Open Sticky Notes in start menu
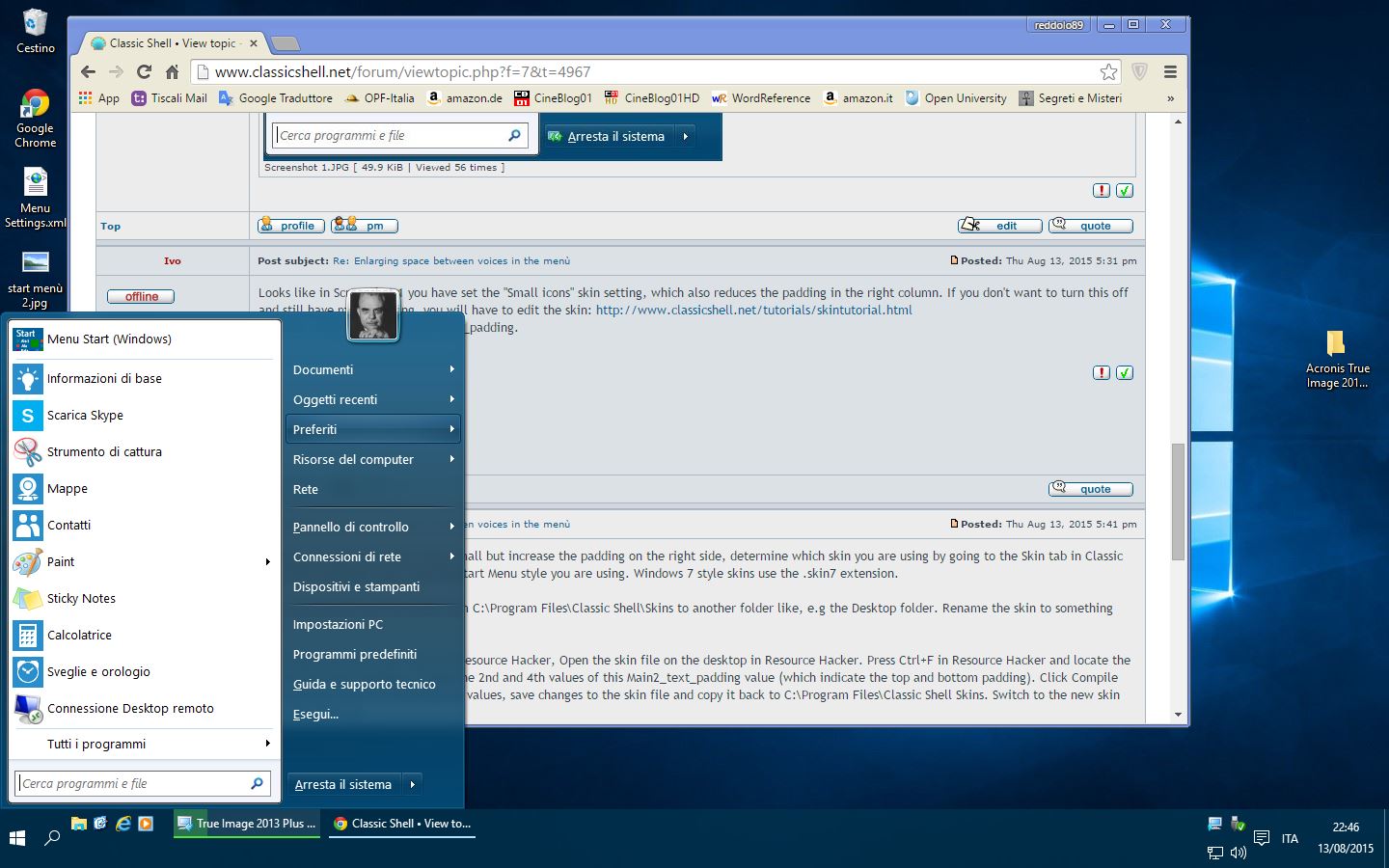This screenshot has height=868, width=1389. pos(81,599)
